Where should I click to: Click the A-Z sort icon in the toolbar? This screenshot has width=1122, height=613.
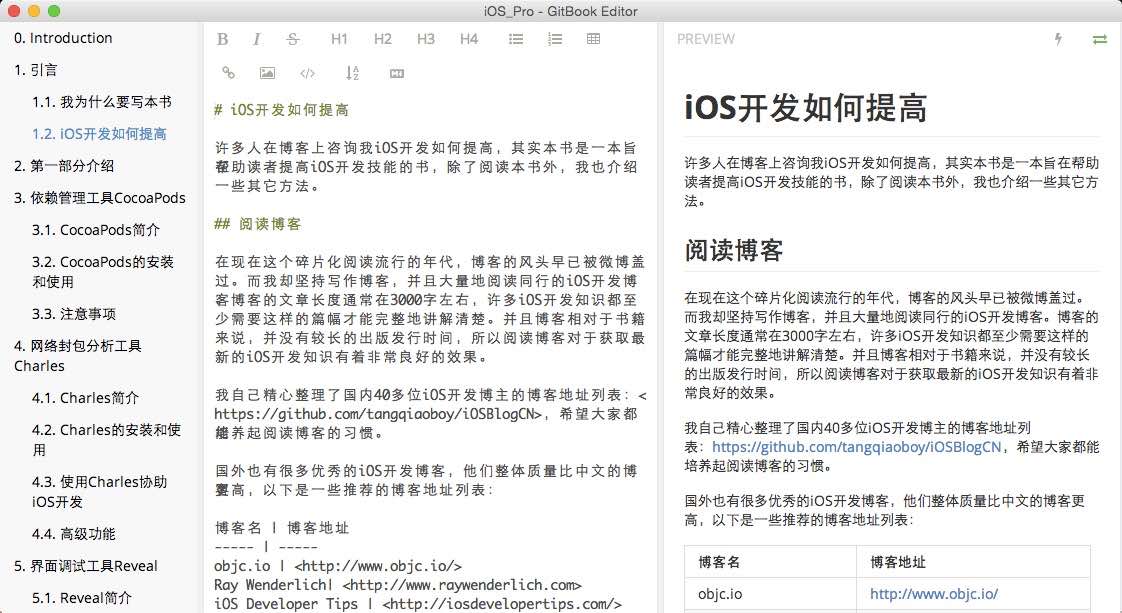click(x=352, y=72)
